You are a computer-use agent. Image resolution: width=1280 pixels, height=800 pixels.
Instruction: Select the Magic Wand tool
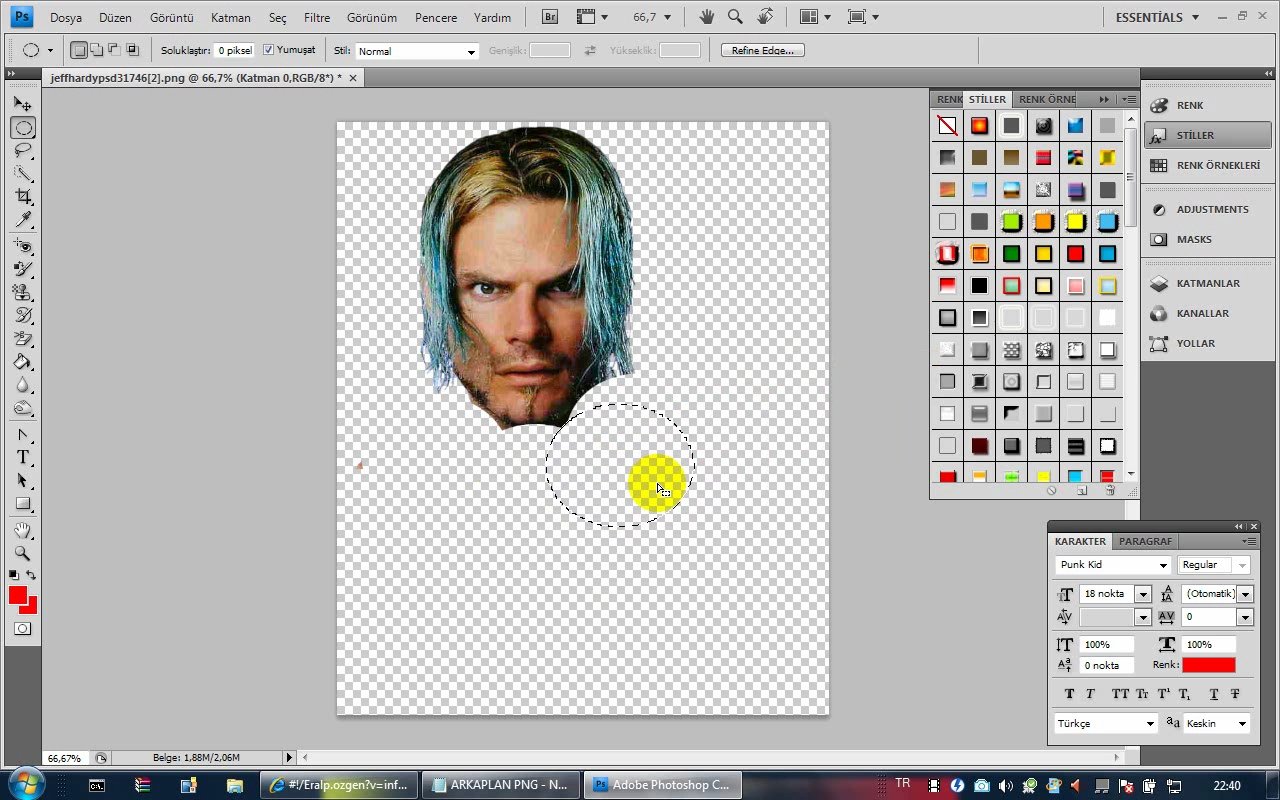click(23, 173)
